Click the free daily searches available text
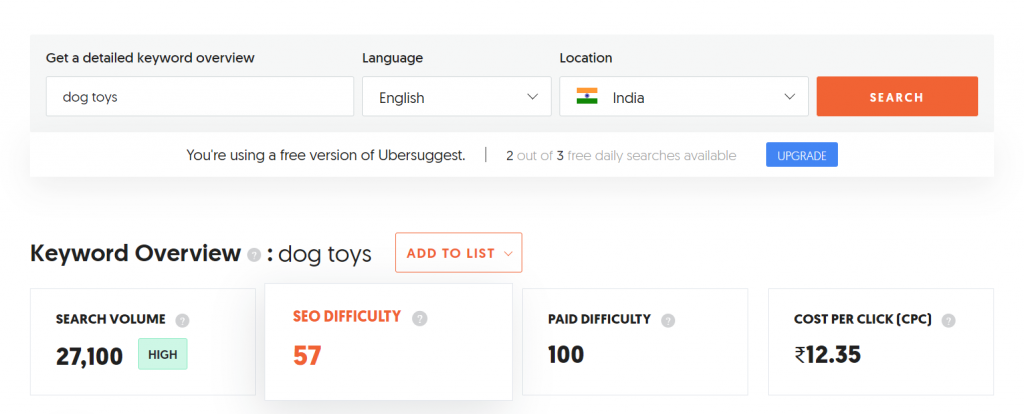Viewport: 1024px width, 414px height. tap(621, 156)
